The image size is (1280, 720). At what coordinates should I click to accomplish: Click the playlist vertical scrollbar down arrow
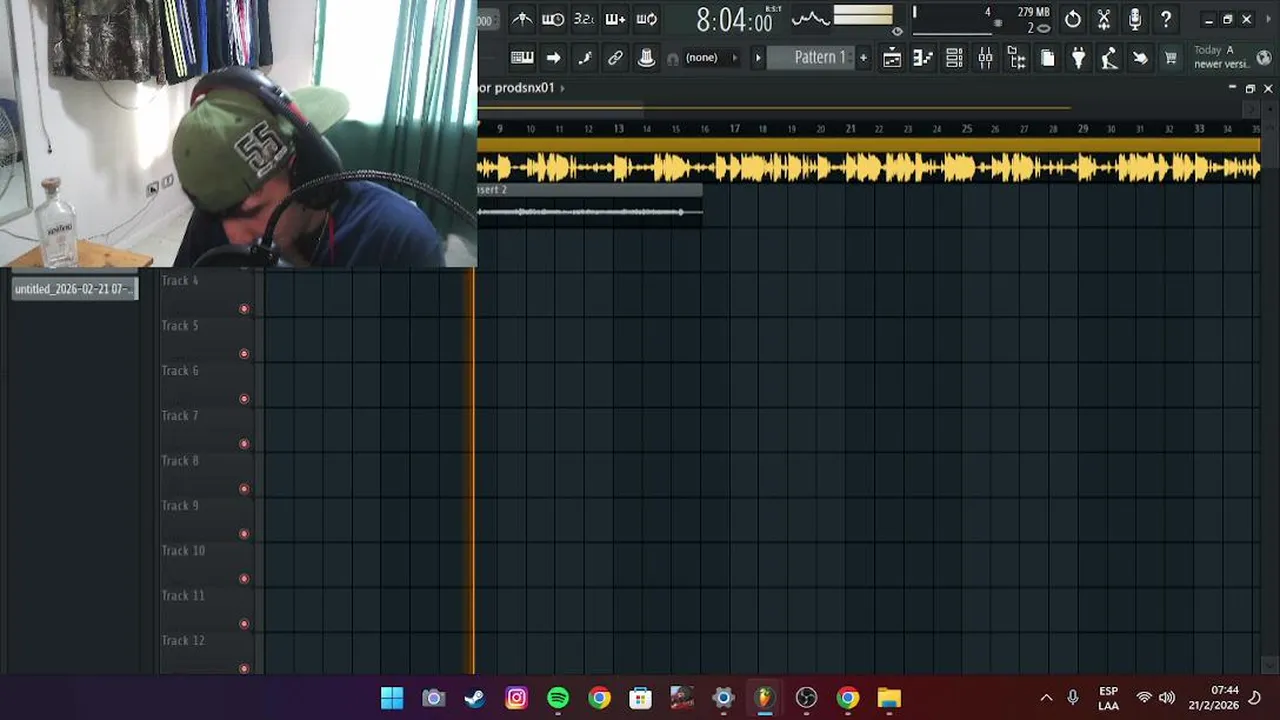tap(1268, 665)
